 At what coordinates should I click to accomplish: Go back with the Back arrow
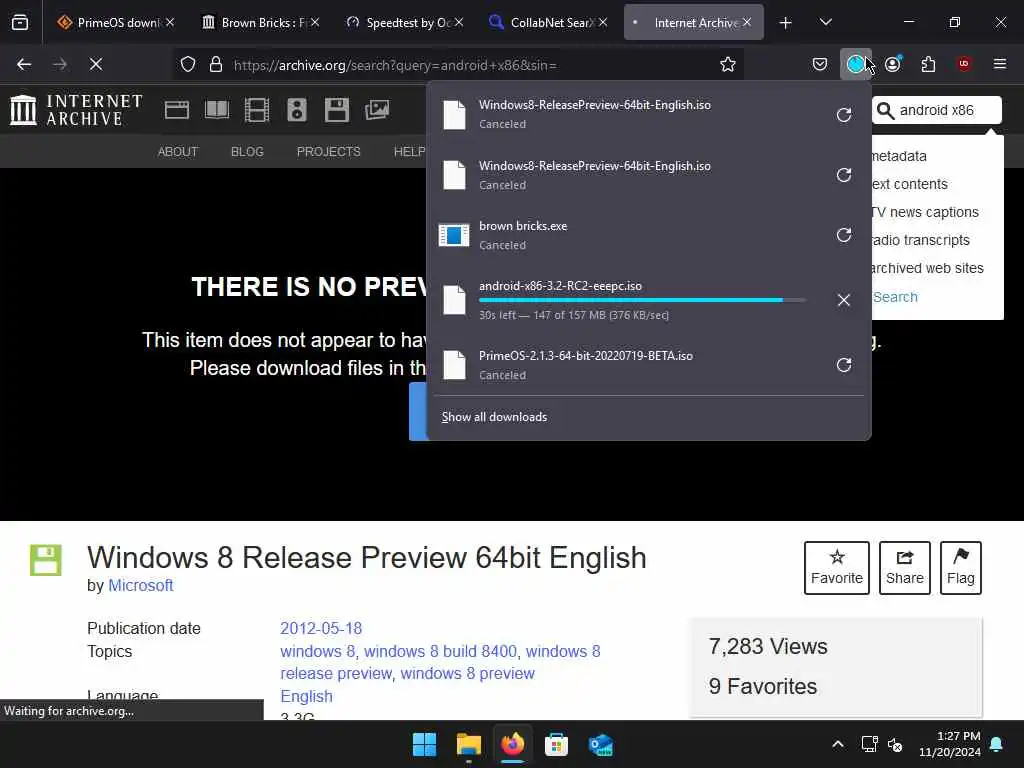(24, 64)
